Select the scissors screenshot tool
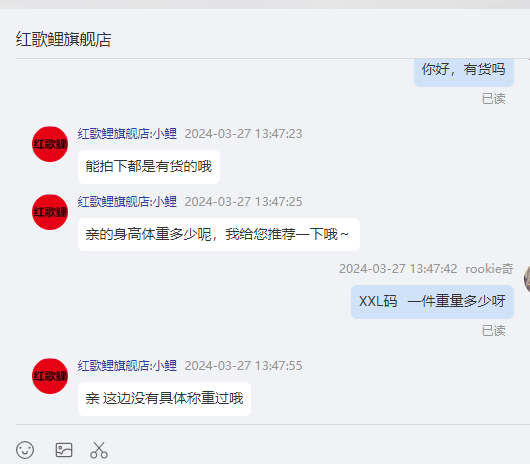This screenshot has width=530, height=464. [99, 450]
